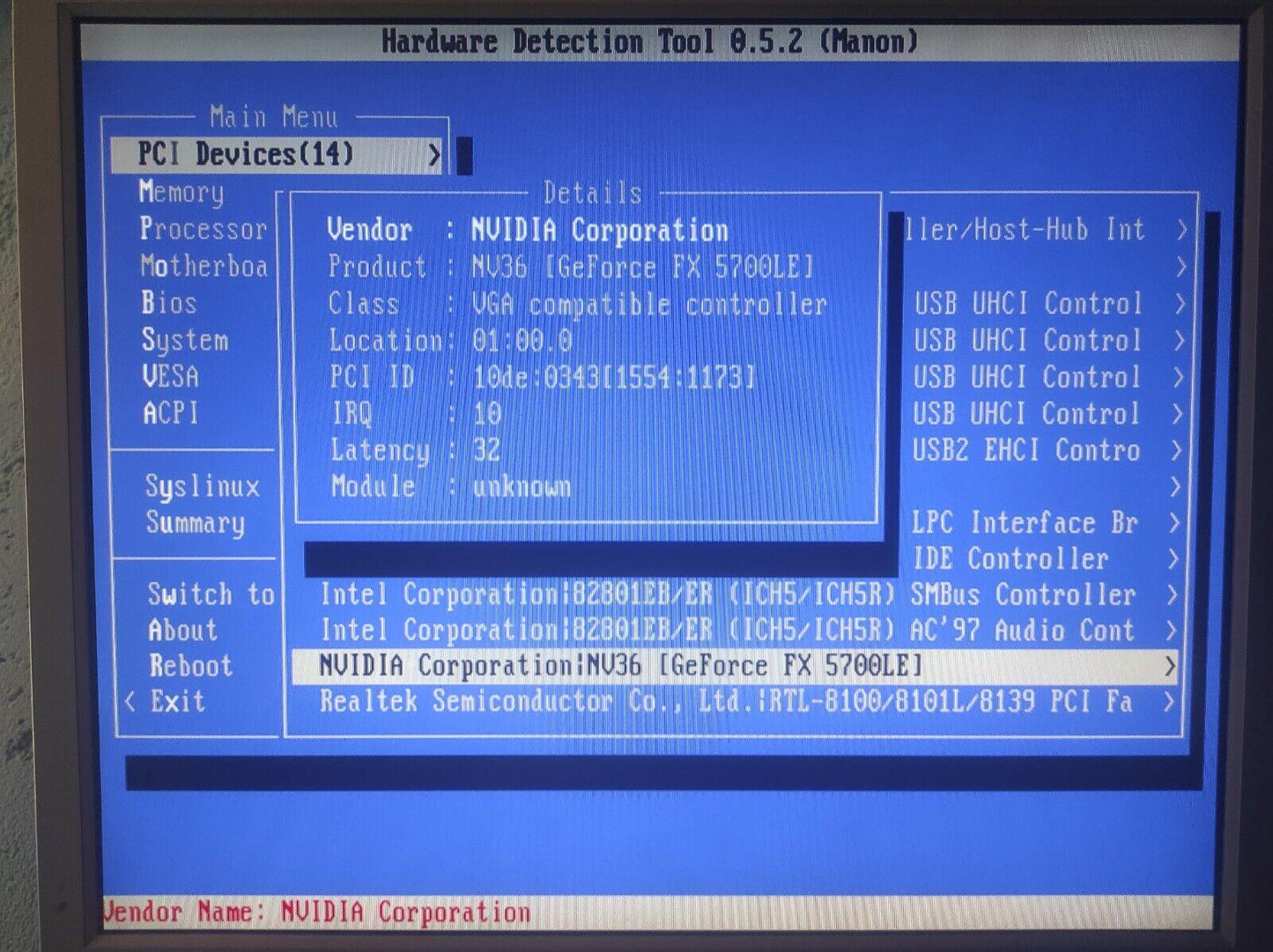The image size is (1273, 952).
Task: Click Exit in the main menu
Action: click(177, 702)
